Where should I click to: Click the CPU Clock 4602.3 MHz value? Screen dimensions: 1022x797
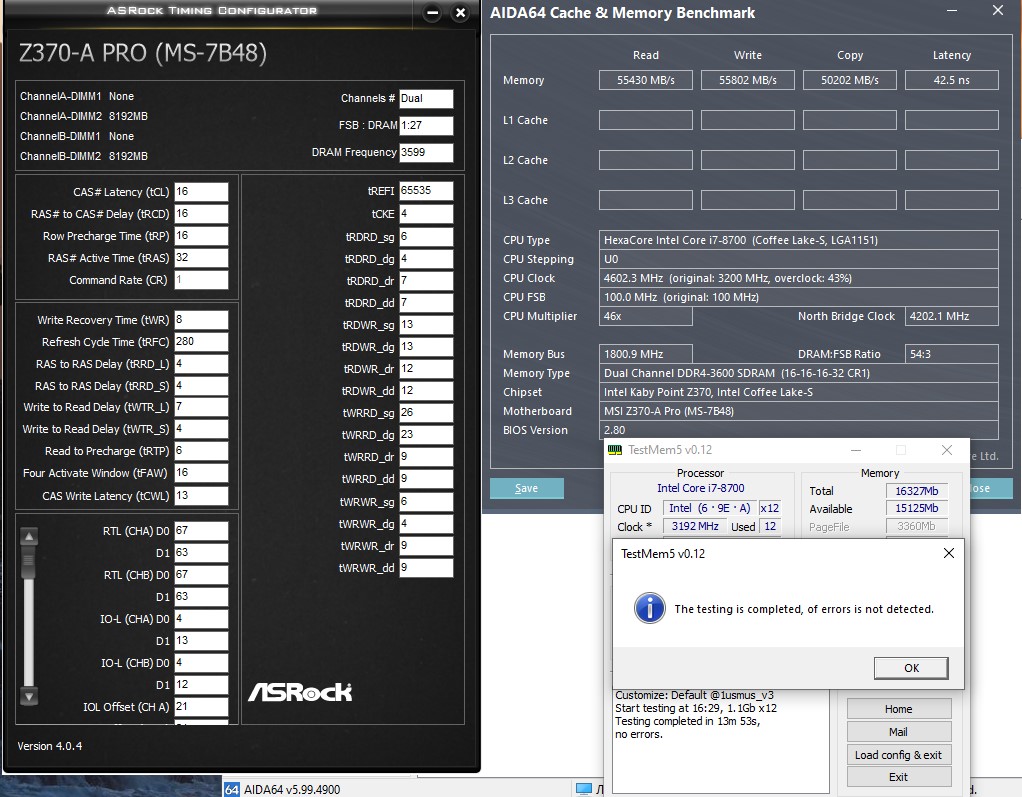(x=798, y=278)
